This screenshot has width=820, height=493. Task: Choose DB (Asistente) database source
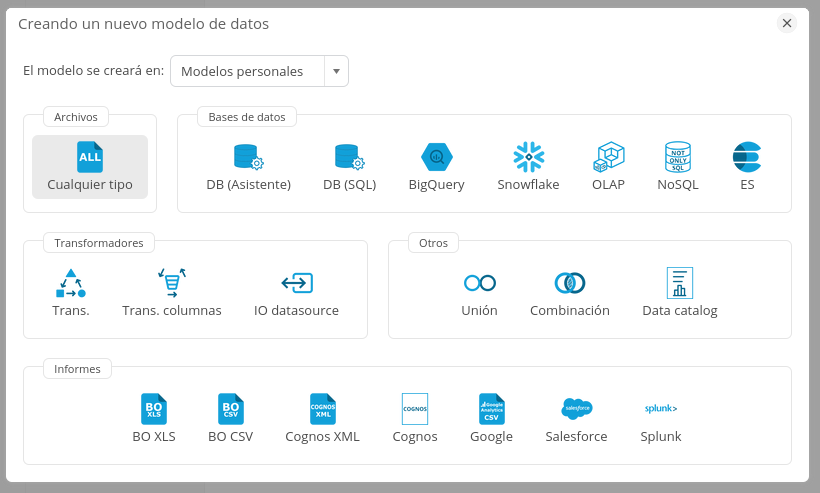pyautogui.click(x=248, y=158)
